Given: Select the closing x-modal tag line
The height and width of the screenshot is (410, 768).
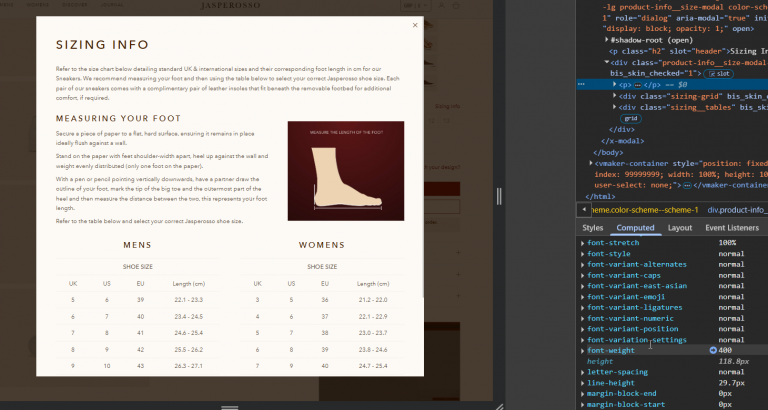Looking at the screenshot, I should [623, 141].
